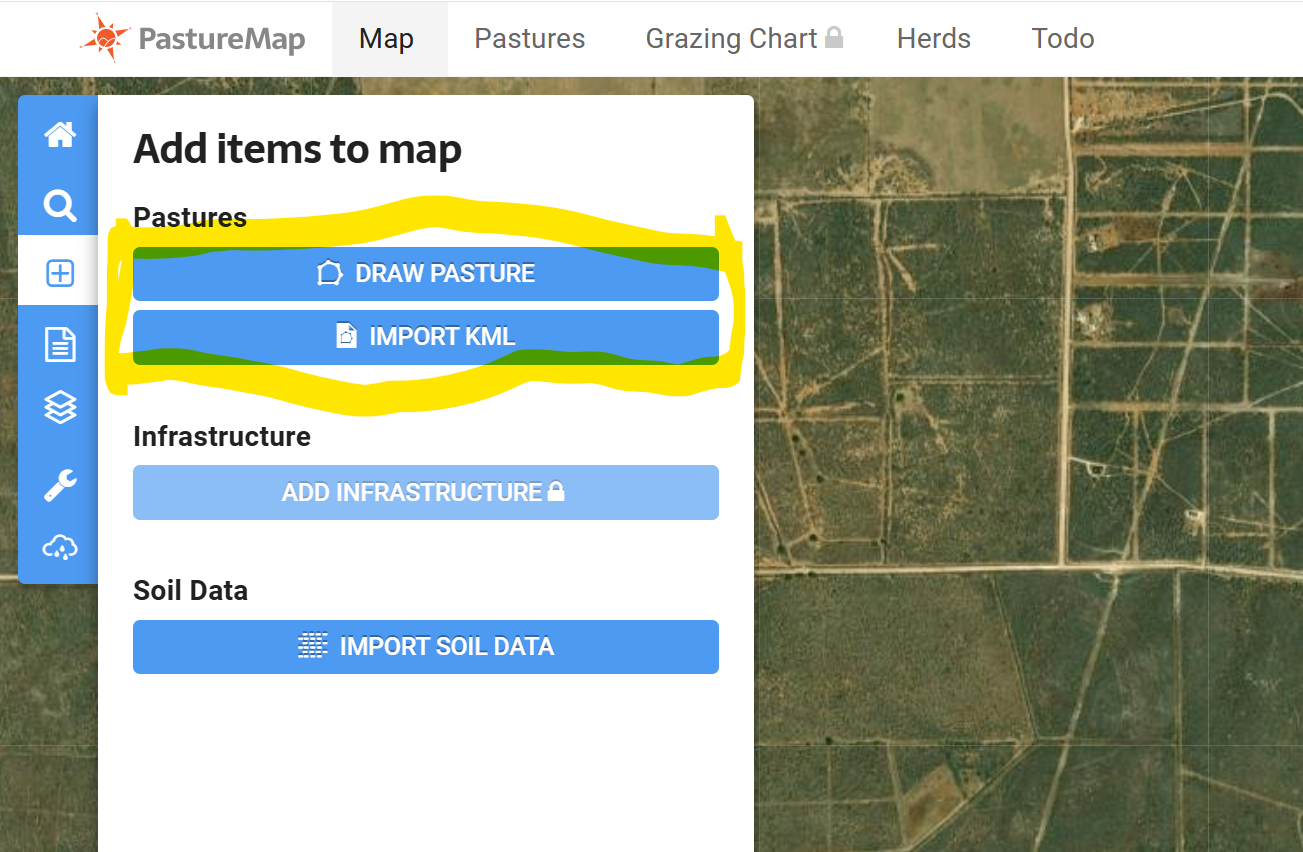Viewport: 1303px width, 852px height.
Task: Click the Draw Pasture button
Action: coord(426,274)
